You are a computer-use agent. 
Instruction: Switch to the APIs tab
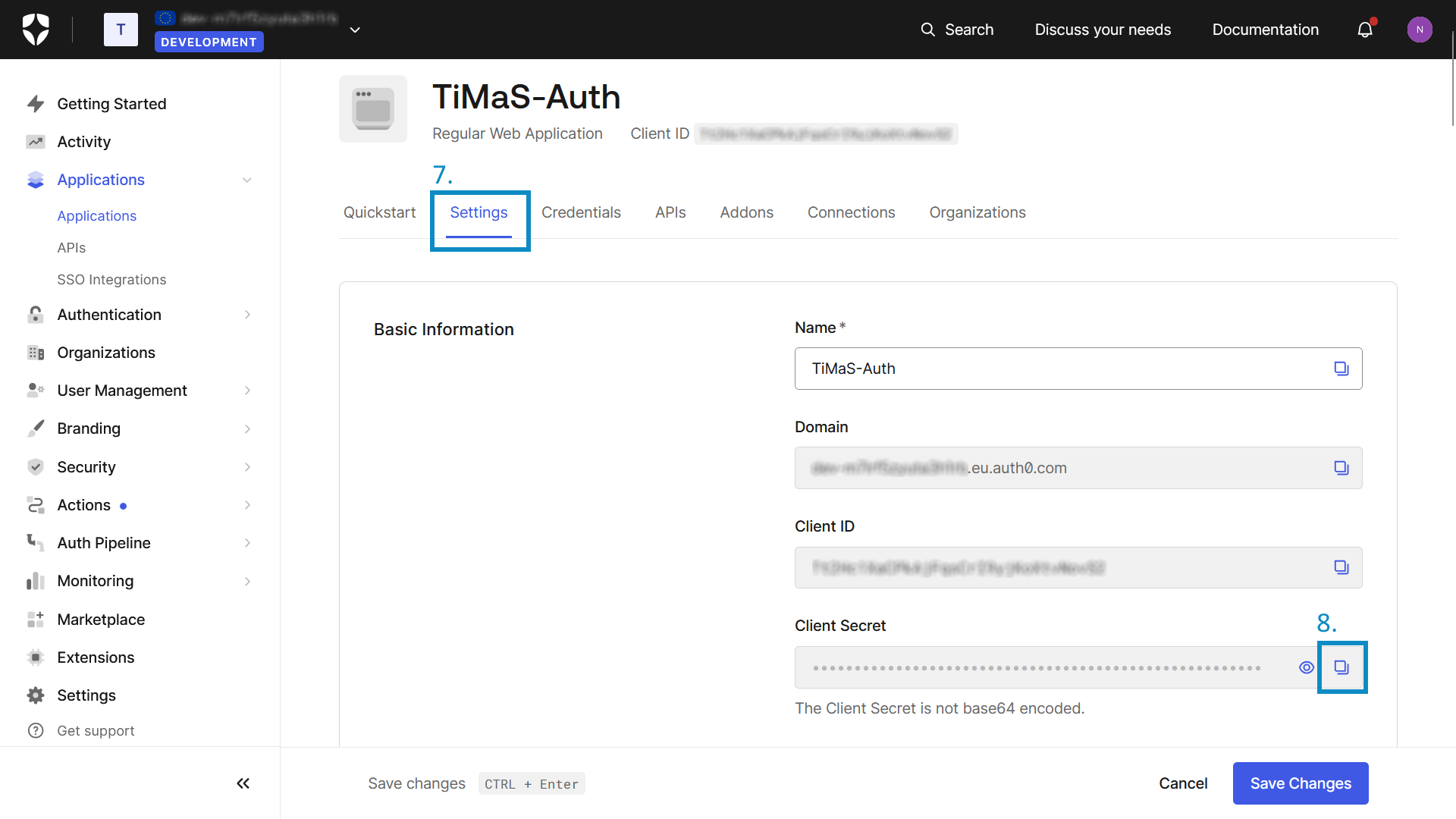[670, 213]
